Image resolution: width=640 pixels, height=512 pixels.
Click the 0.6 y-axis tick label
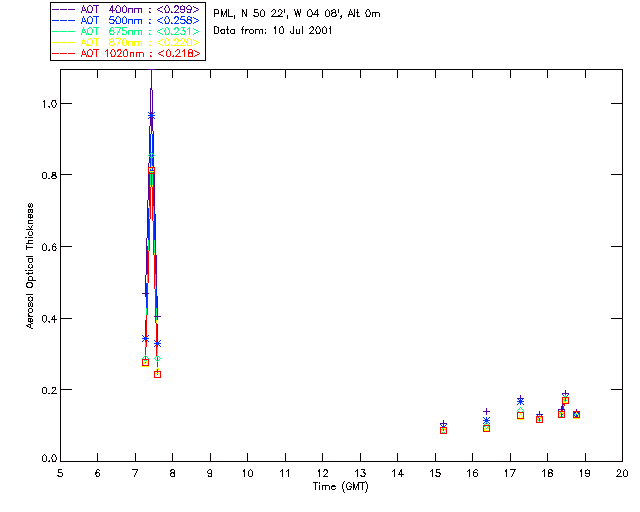click(x=49, y=247)
